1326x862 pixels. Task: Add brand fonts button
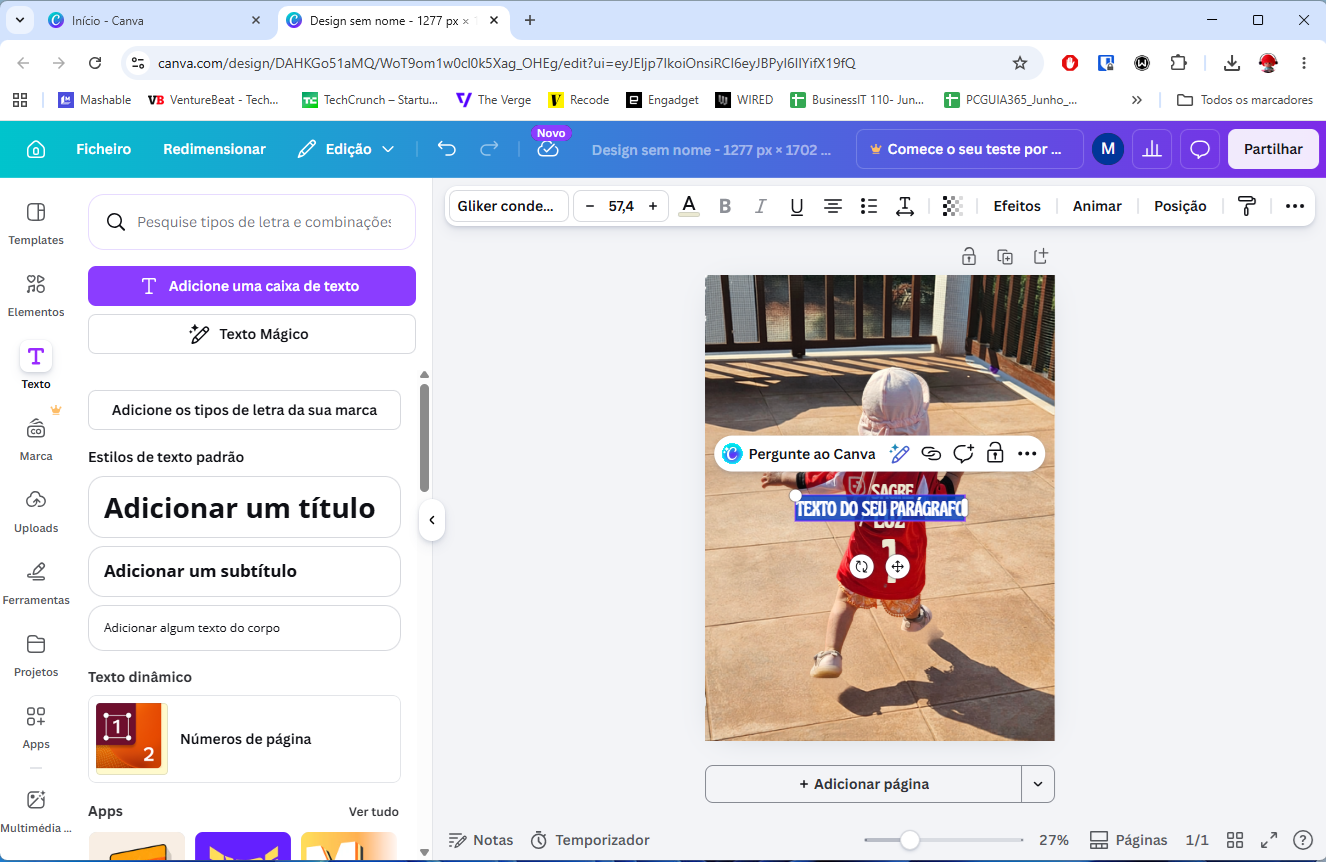point(245,410)
